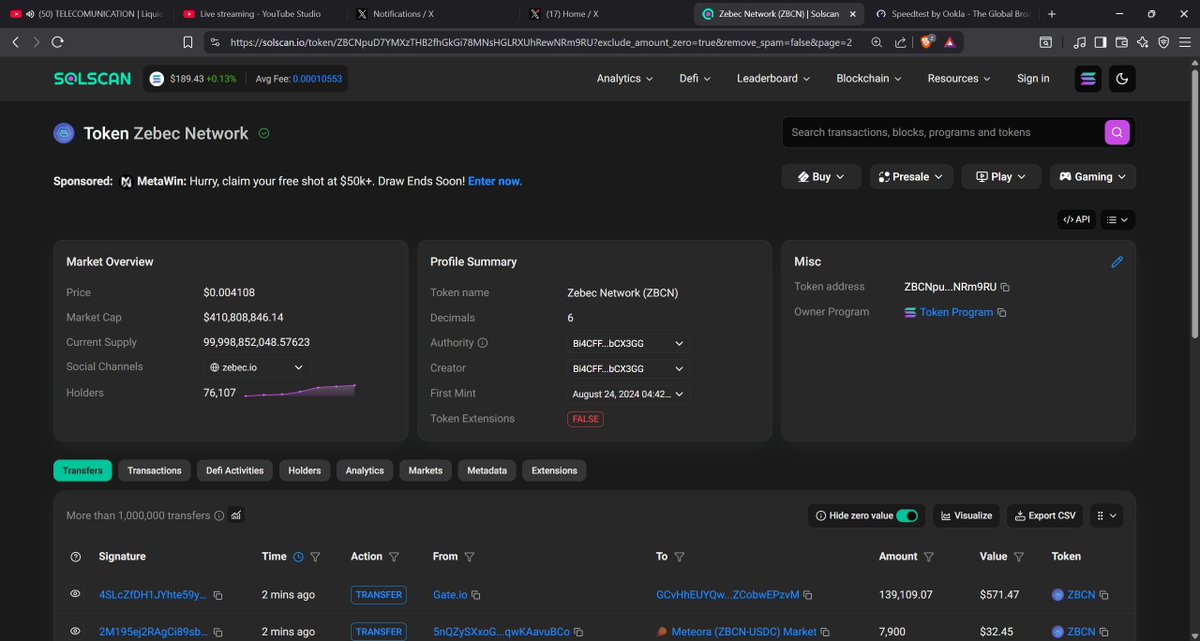Expand the Blockchain menu
This screenshot has height=641, width=1200.
pyautogui.click(x=869, y=78)
